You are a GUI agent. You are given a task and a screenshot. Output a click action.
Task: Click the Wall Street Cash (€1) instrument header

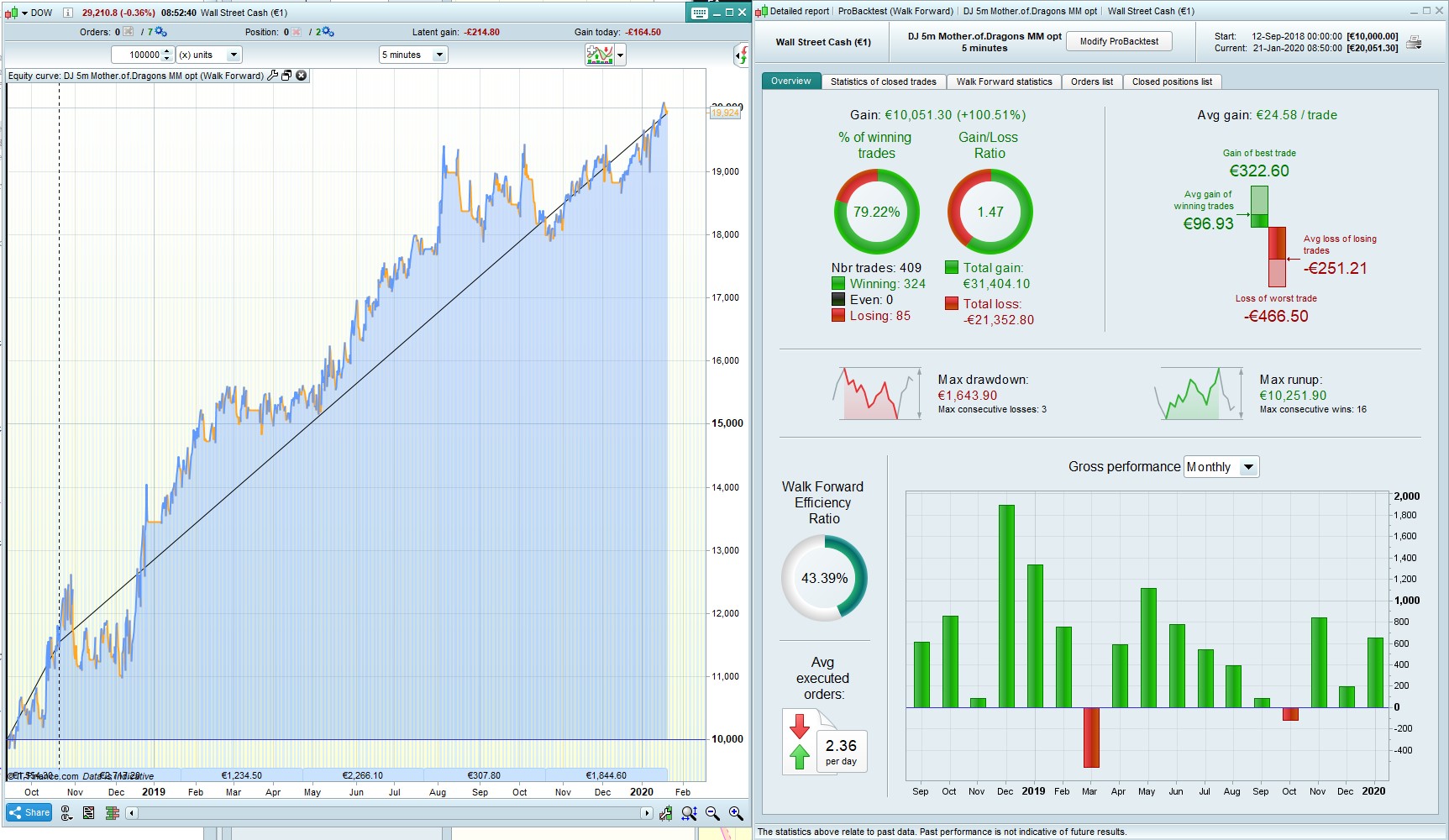(x=823, y=42)
